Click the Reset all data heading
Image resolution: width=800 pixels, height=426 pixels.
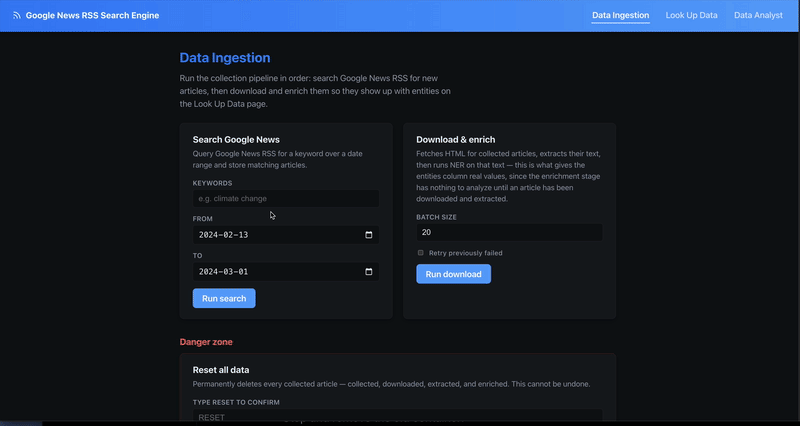pos(221,370)
